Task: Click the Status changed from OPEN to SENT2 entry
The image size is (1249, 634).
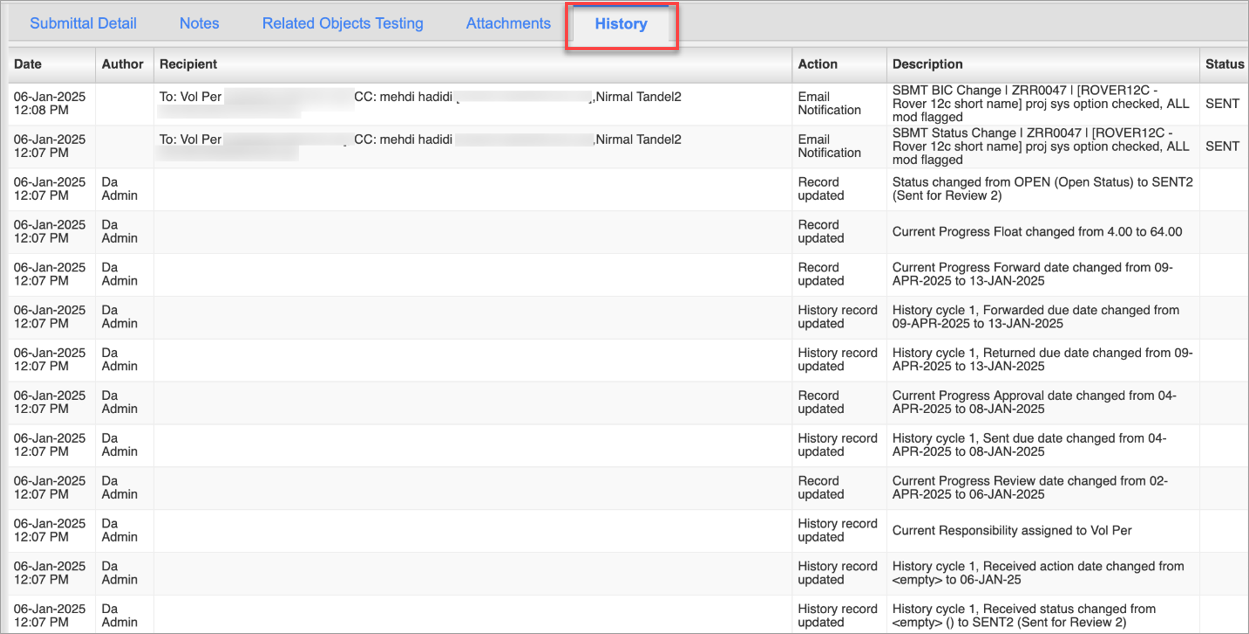Action: pos(1042,189)
